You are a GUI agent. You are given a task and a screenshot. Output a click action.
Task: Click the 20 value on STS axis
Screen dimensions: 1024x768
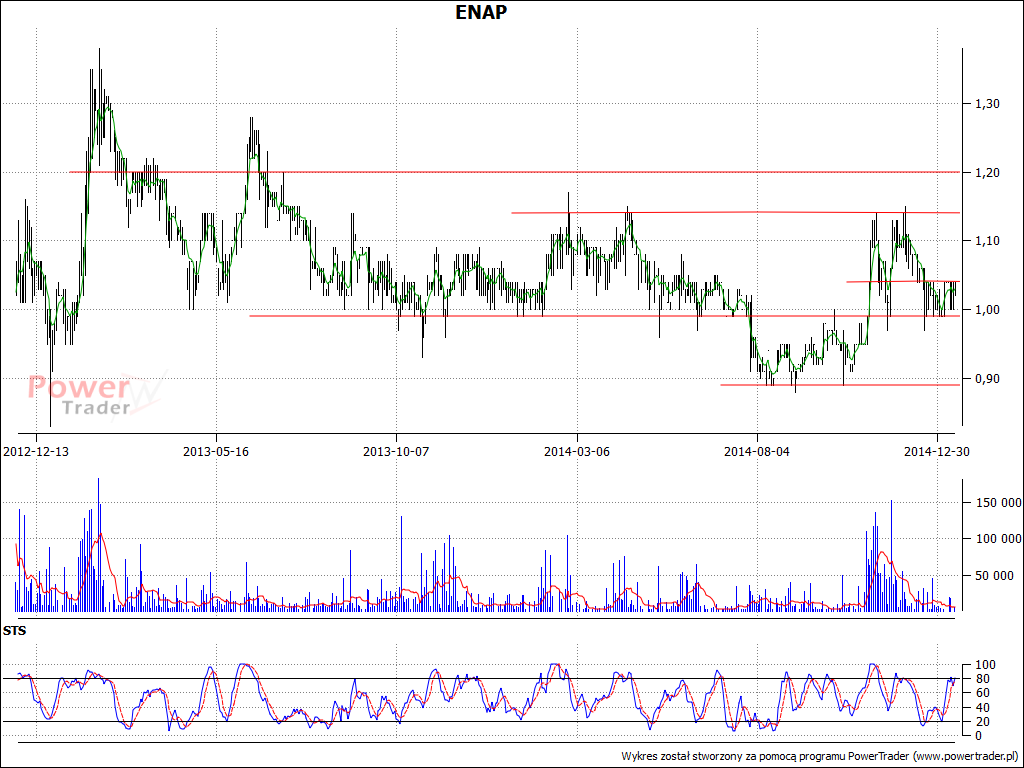982,722
